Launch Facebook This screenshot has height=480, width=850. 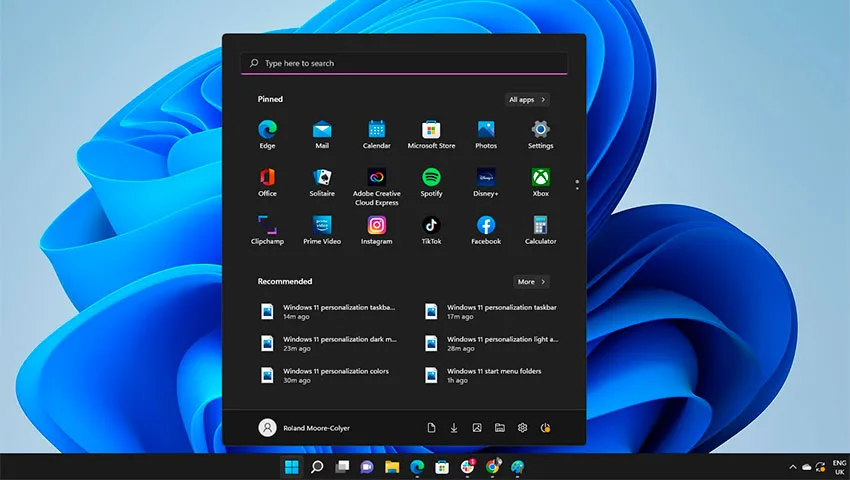pos(486,230)
